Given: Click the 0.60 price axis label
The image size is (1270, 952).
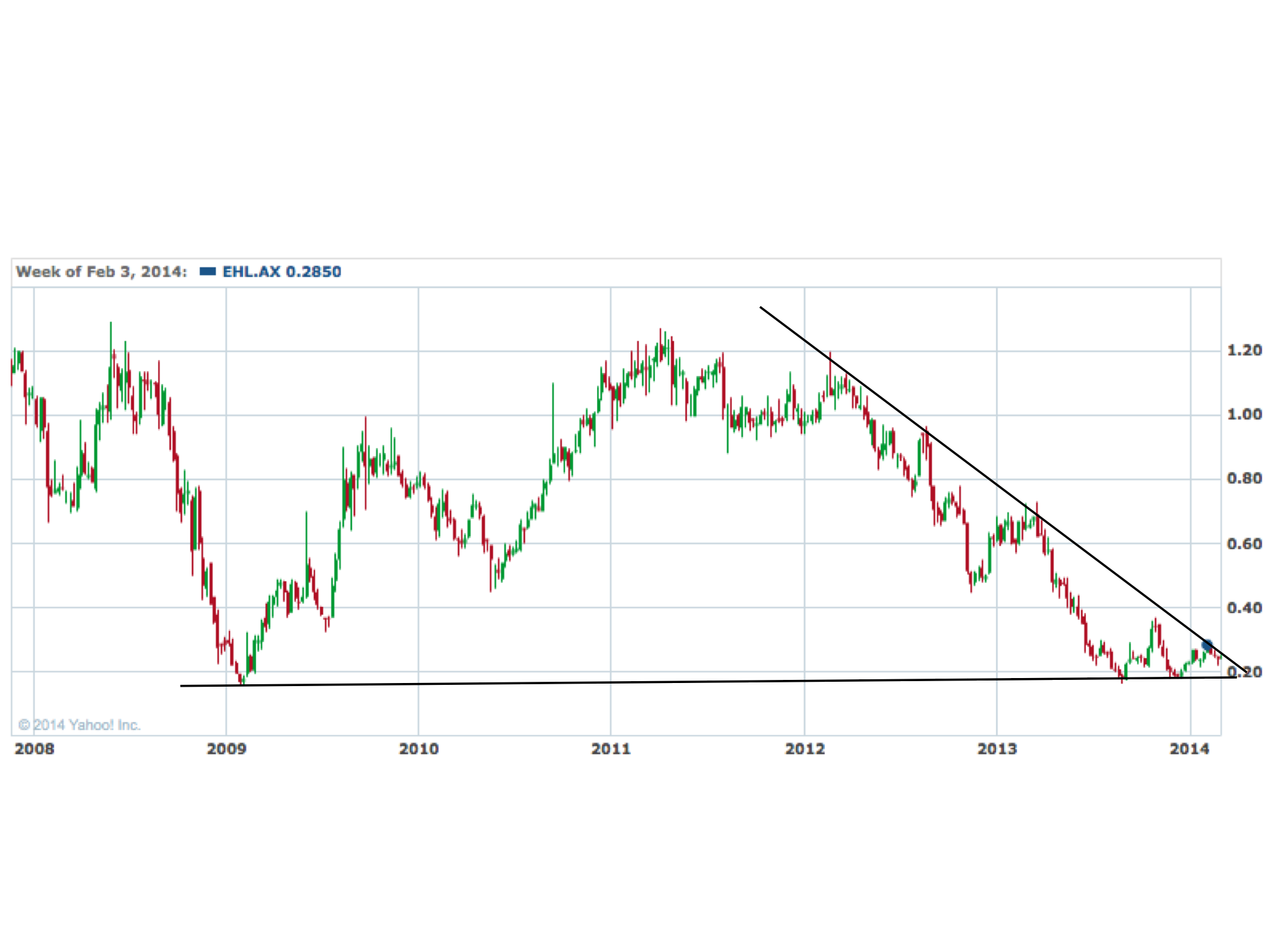Looking at the screenshot, I should (1244, 544).
